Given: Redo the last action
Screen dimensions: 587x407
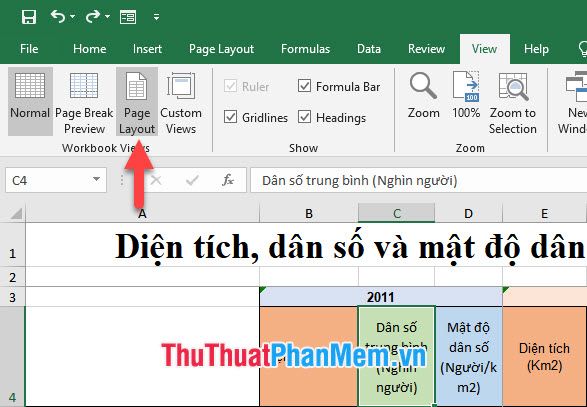Looking at the screenshot, I should tap(92, 16).
